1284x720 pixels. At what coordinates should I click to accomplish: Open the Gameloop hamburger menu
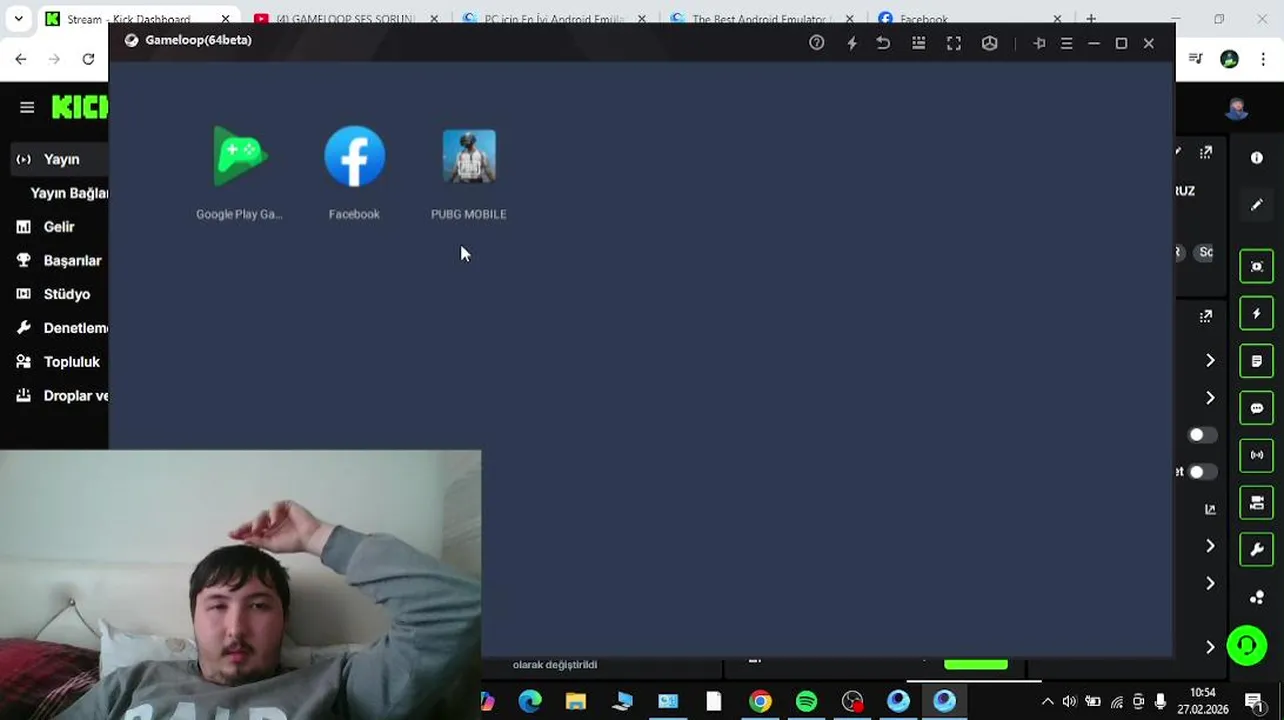pyautogui.click(x=1067, y=43)
